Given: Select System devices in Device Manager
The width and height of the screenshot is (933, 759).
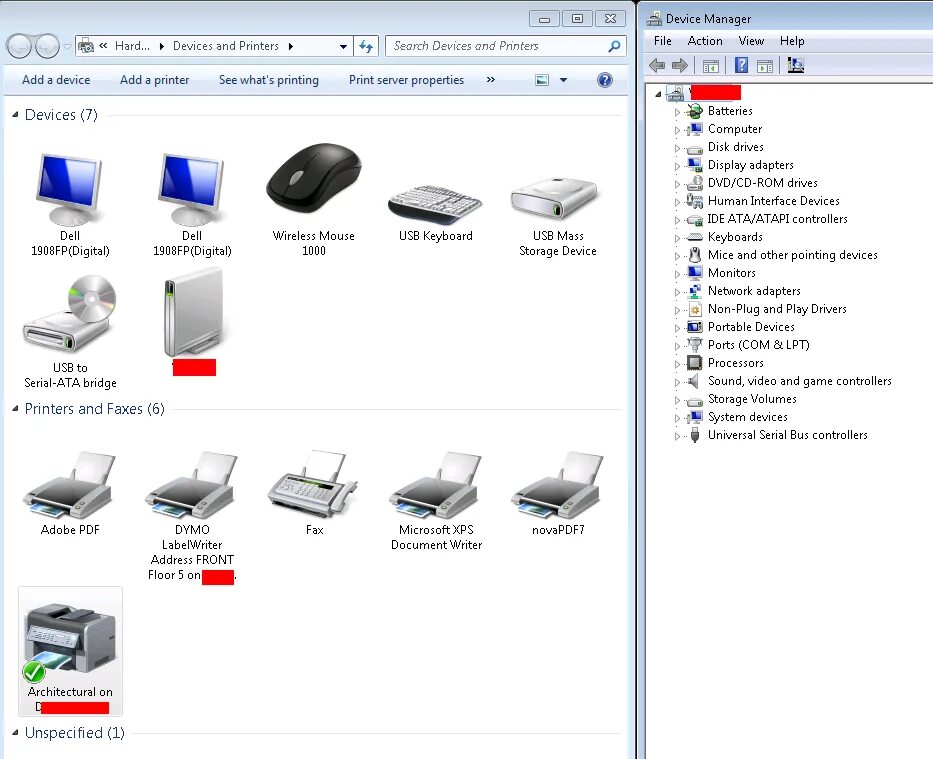Looking at the screenshot, I should (747, 416).
